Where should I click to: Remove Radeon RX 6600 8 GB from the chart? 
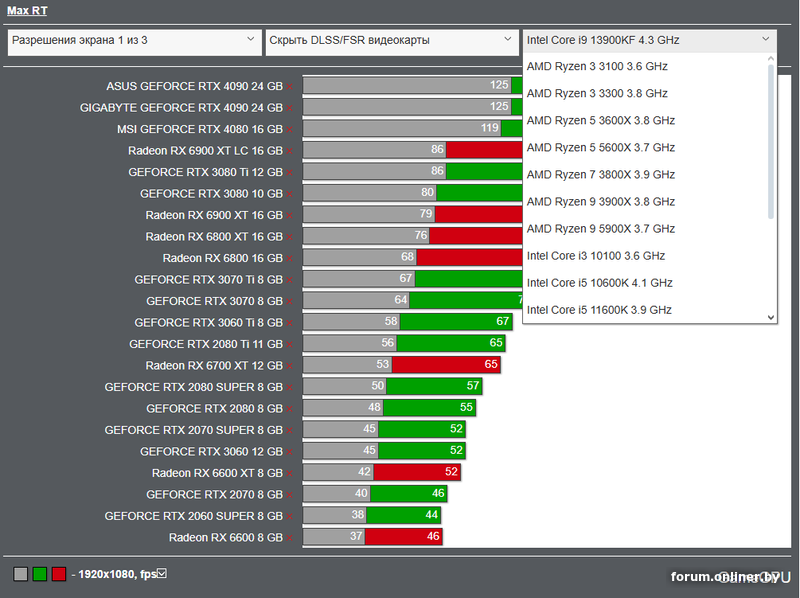(289, 538)
